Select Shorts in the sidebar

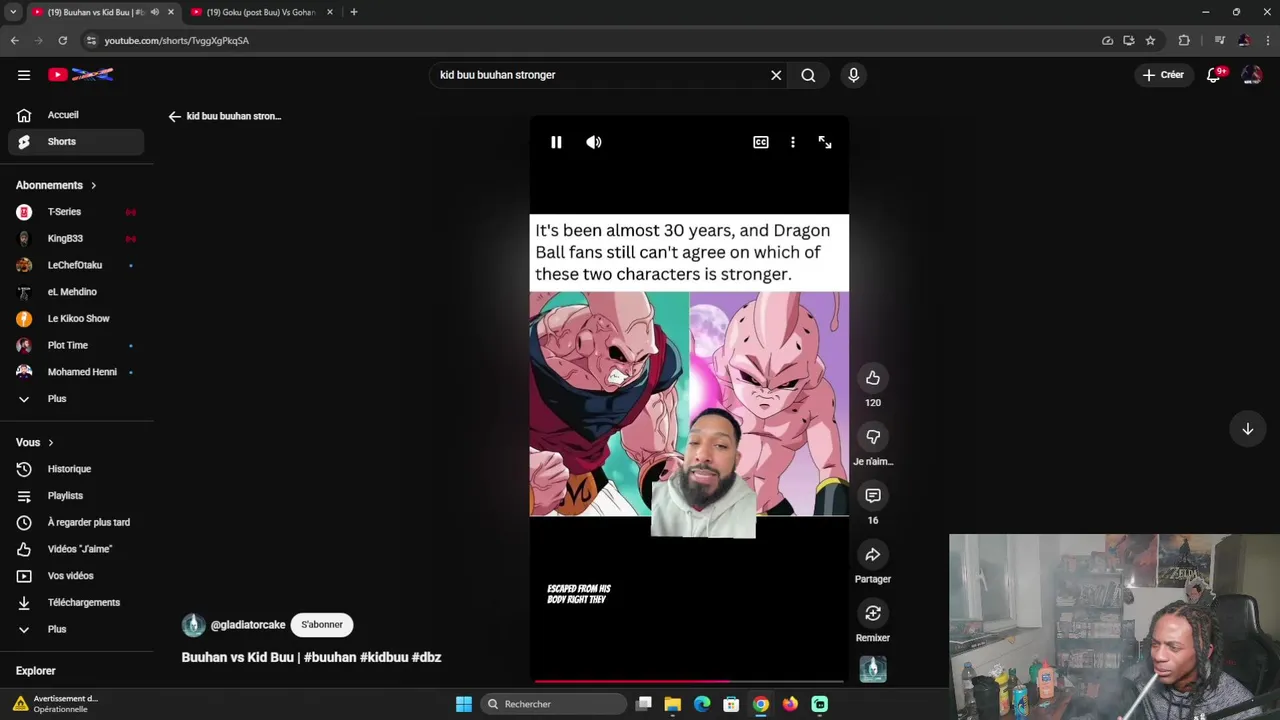76,142
